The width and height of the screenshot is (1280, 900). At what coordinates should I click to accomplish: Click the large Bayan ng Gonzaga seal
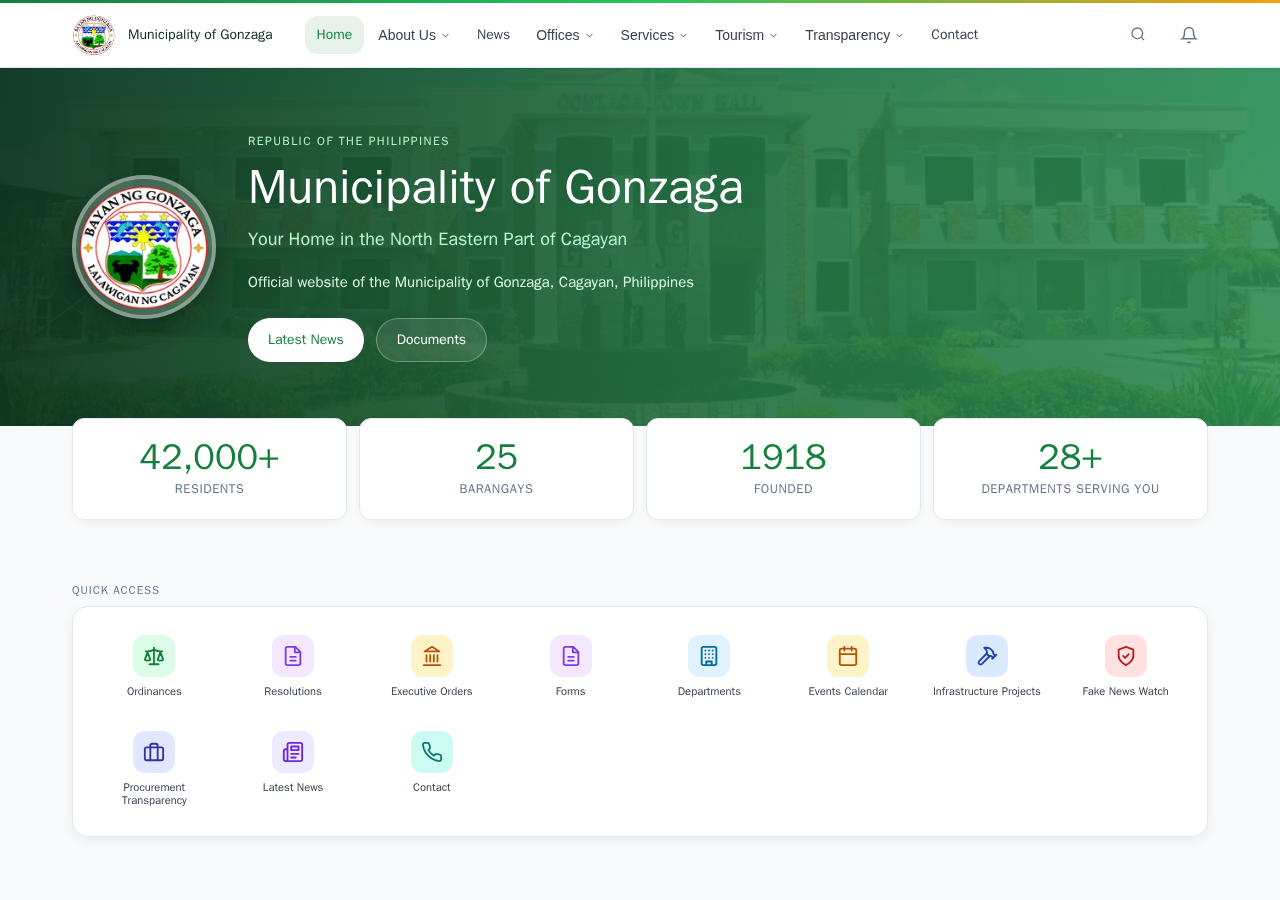[144, 247]
